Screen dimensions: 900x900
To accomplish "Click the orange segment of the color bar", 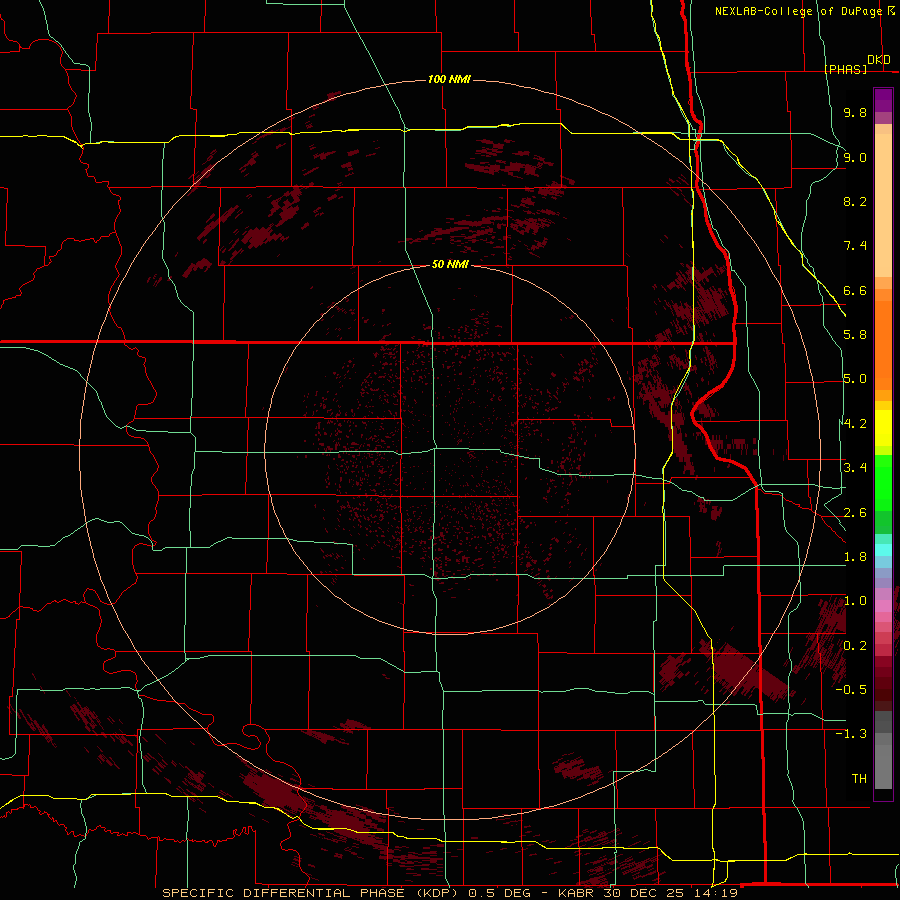I will click(x=883, y=346).
